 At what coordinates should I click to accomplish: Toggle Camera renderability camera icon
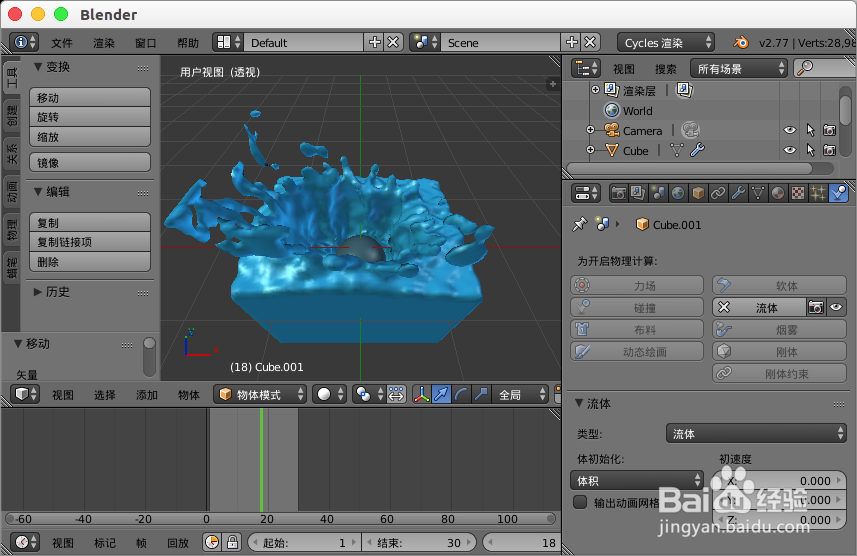click(x=830, y=130)
